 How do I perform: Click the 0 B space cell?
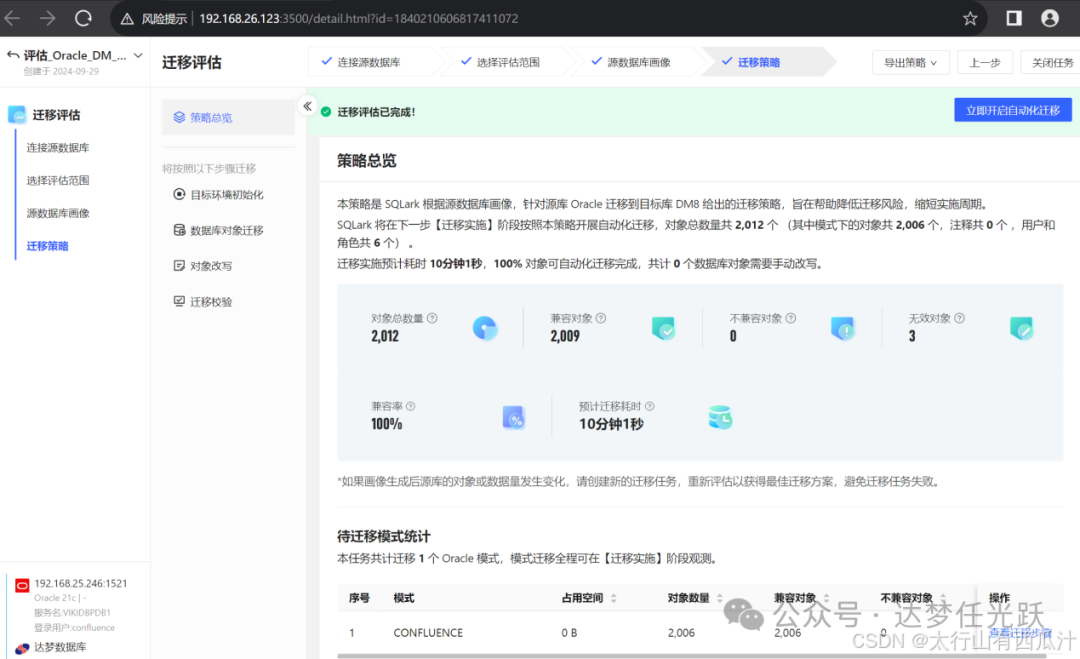pos(569,633)
